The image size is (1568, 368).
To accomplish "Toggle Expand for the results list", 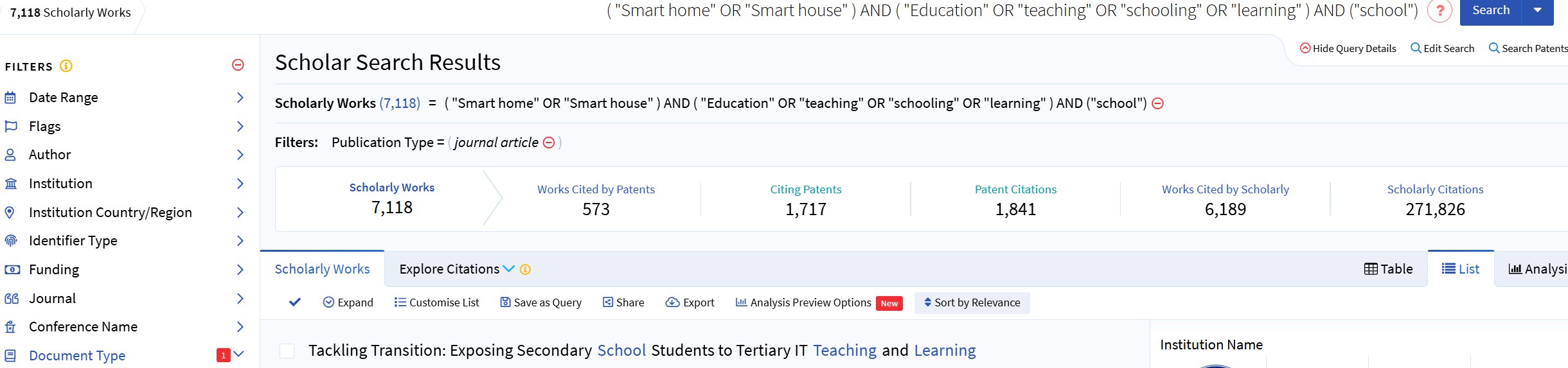I will coord(348,302).
